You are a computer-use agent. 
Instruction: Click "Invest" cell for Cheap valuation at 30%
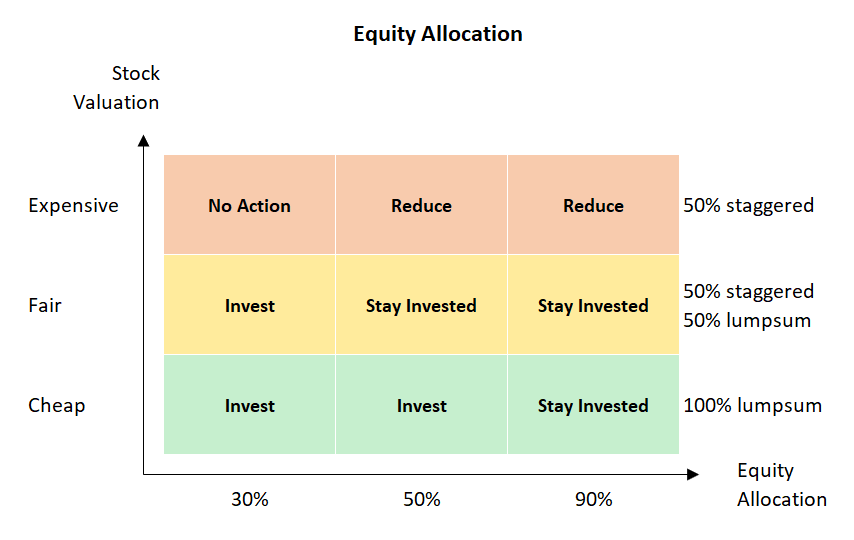tap(249, 406)
